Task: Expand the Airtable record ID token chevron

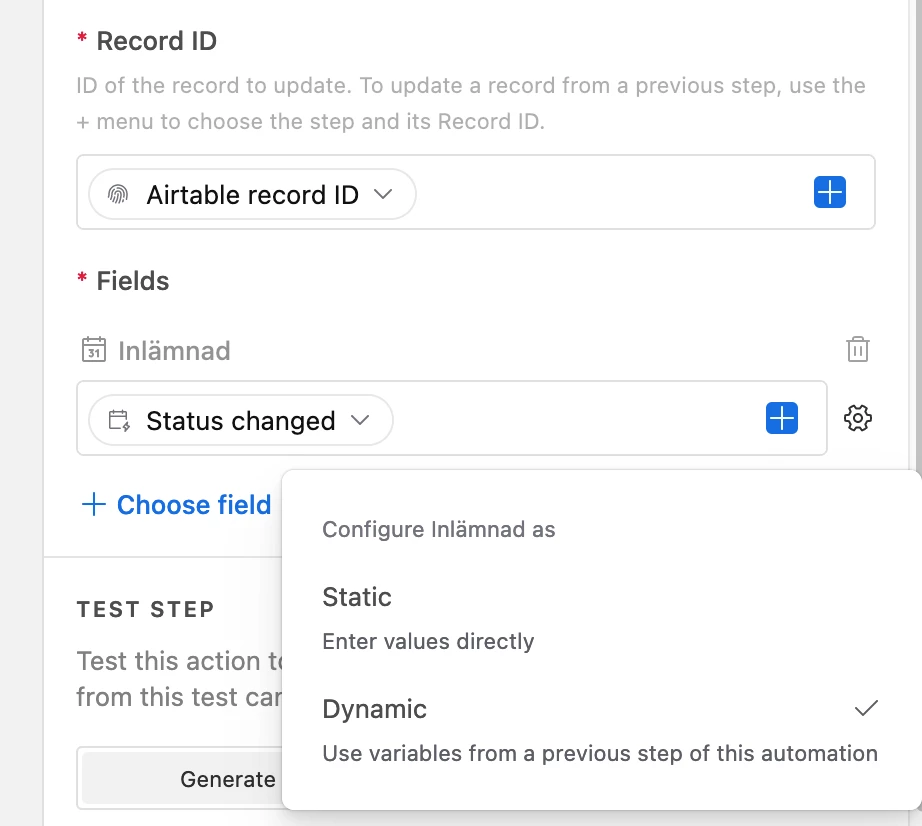Action: pyautogui.click(x=382, y=194)
